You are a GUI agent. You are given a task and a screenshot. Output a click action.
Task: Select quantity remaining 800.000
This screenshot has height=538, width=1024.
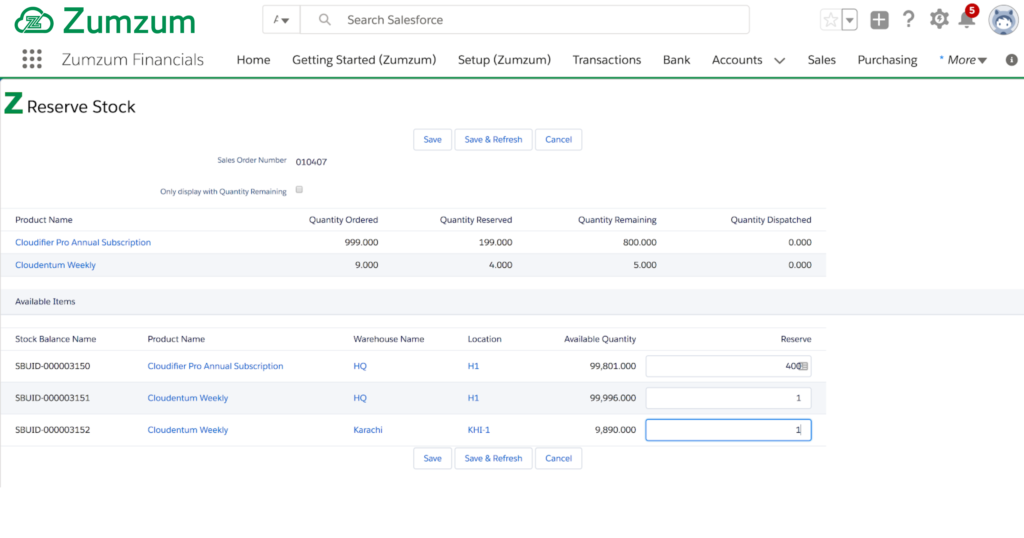[639, 242]
